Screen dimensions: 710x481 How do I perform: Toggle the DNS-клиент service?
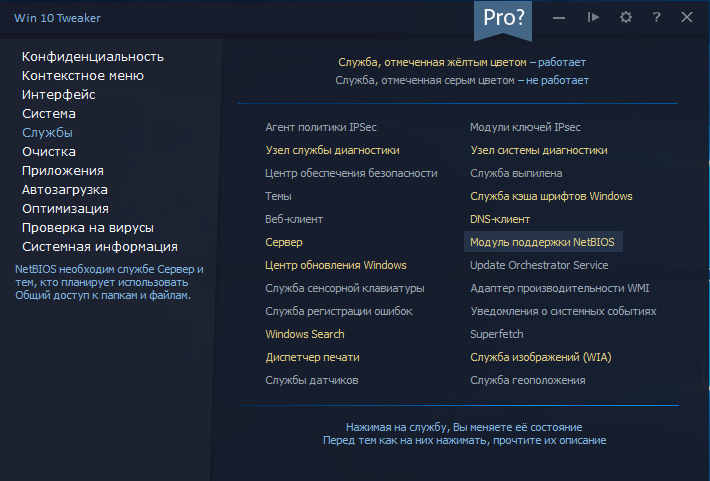[500, 220]
